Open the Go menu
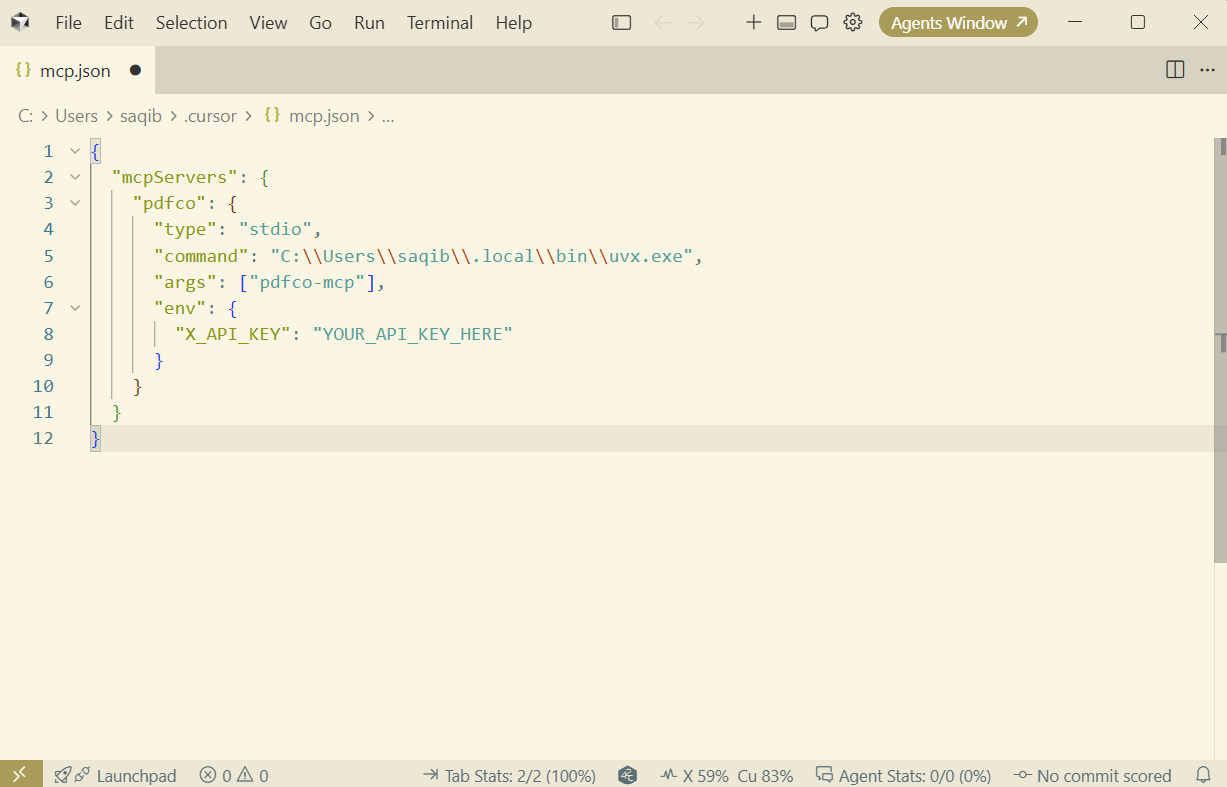 (x=320, y=22)
